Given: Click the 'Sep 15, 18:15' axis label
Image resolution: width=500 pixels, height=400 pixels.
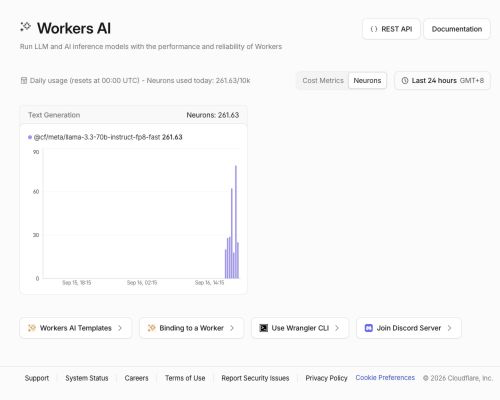Looking at the screenshot, I should point(77,283).
